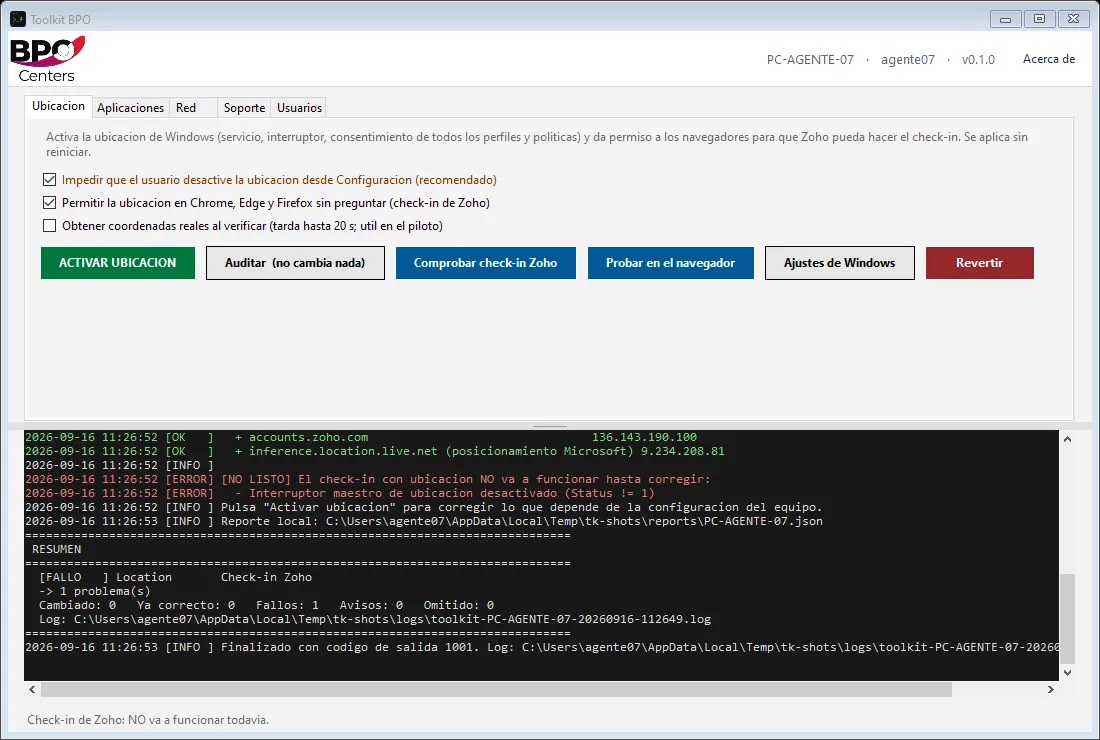Click the BPO Centers logo
1100x740 pixels.
coord(47,60)
